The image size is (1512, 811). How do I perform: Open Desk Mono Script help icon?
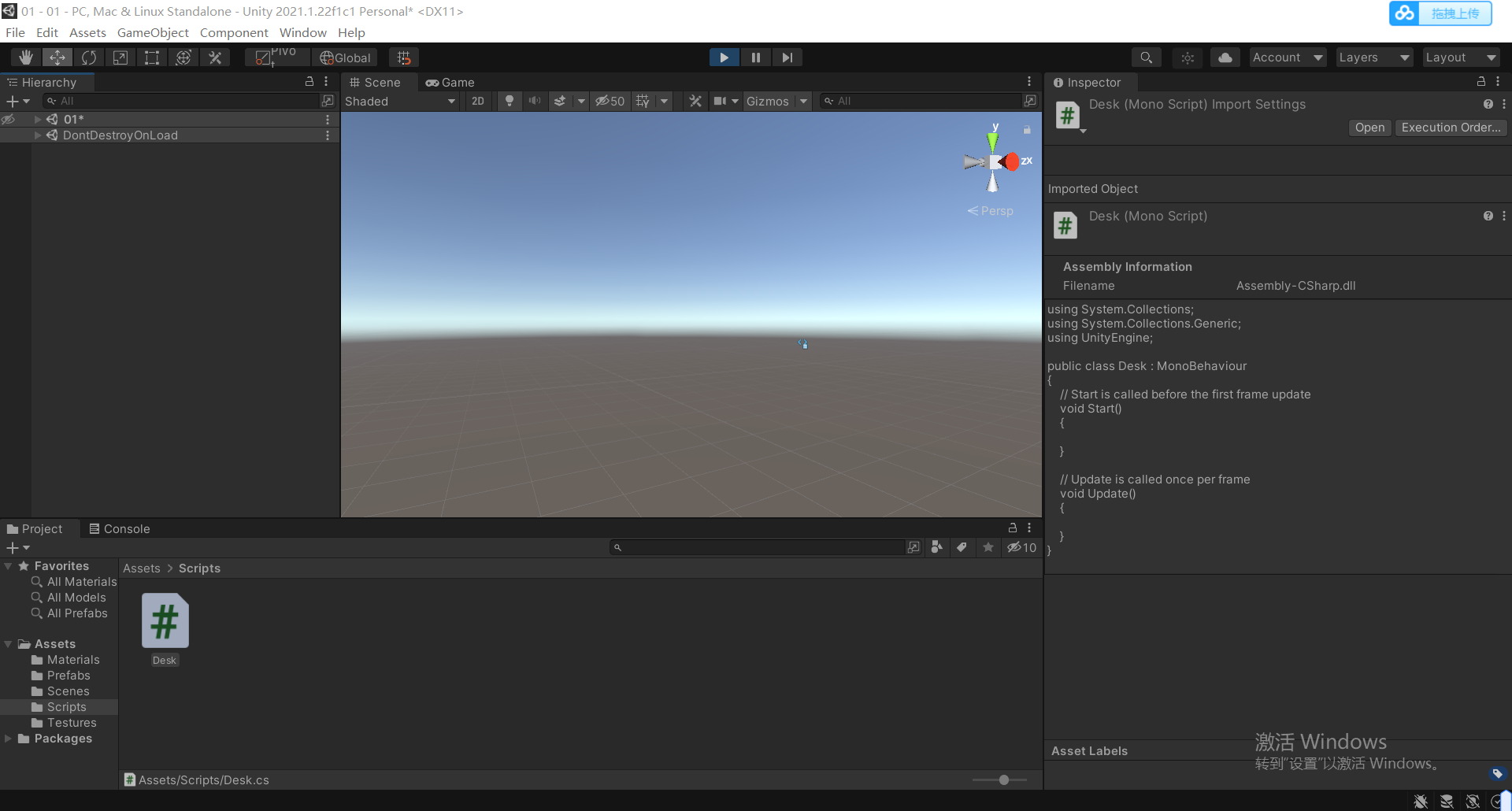[1488, 216]
